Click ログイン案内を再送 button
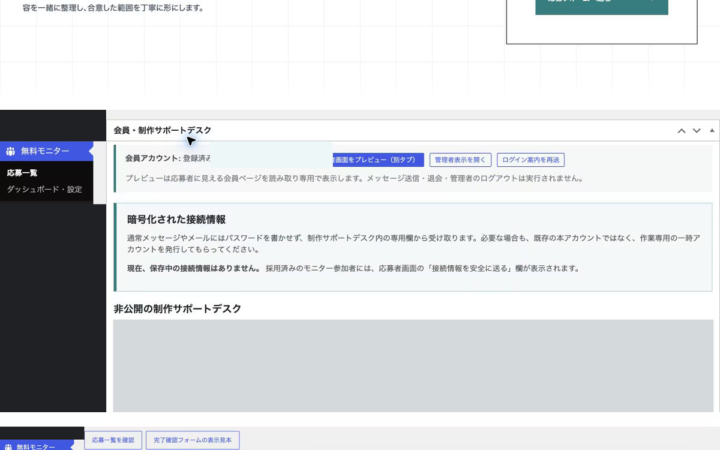720x450 pixels. (x=530, y=160)
